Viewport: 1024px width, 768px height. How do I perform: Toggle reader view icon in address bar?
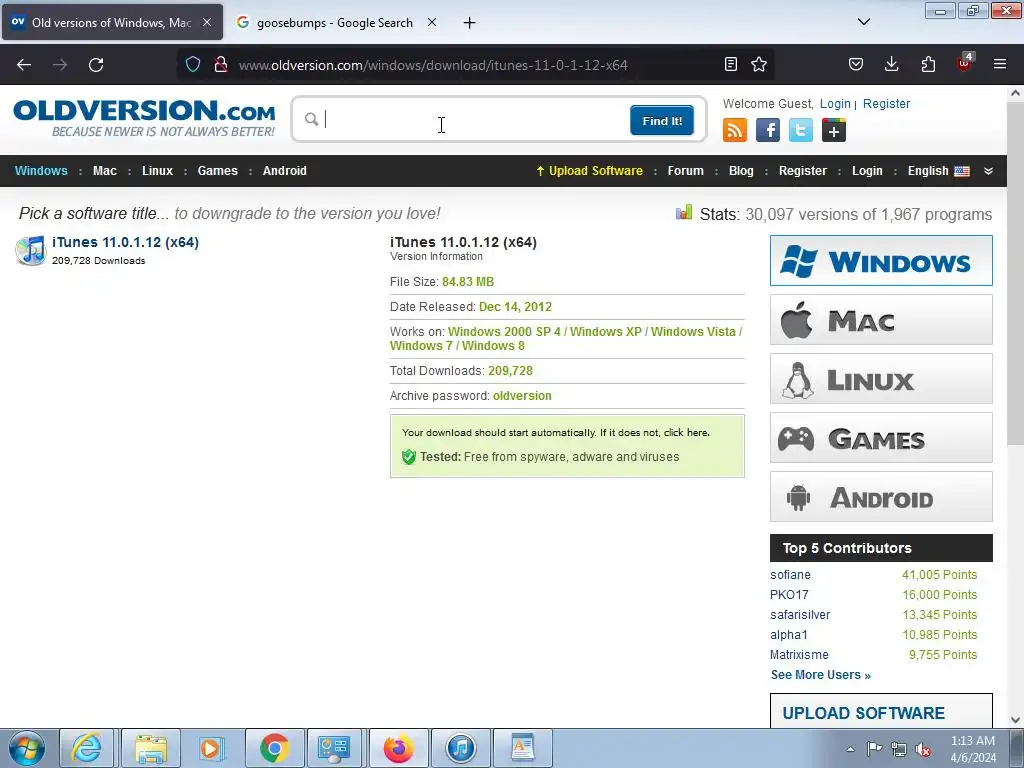[x=731, y=64]
